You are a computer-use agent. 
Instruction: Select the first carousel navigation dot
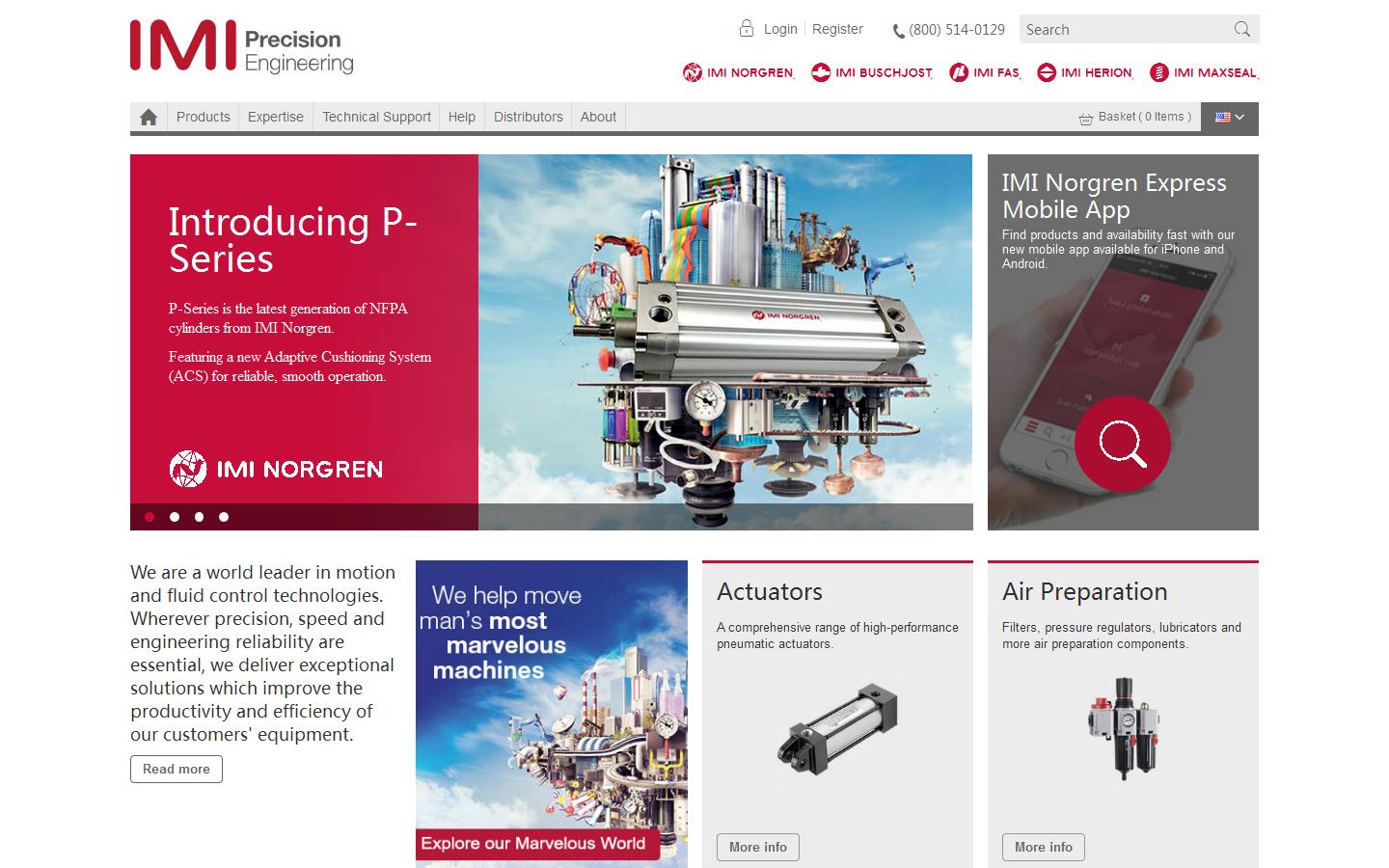pyautogui.click(x=150, y=517)
